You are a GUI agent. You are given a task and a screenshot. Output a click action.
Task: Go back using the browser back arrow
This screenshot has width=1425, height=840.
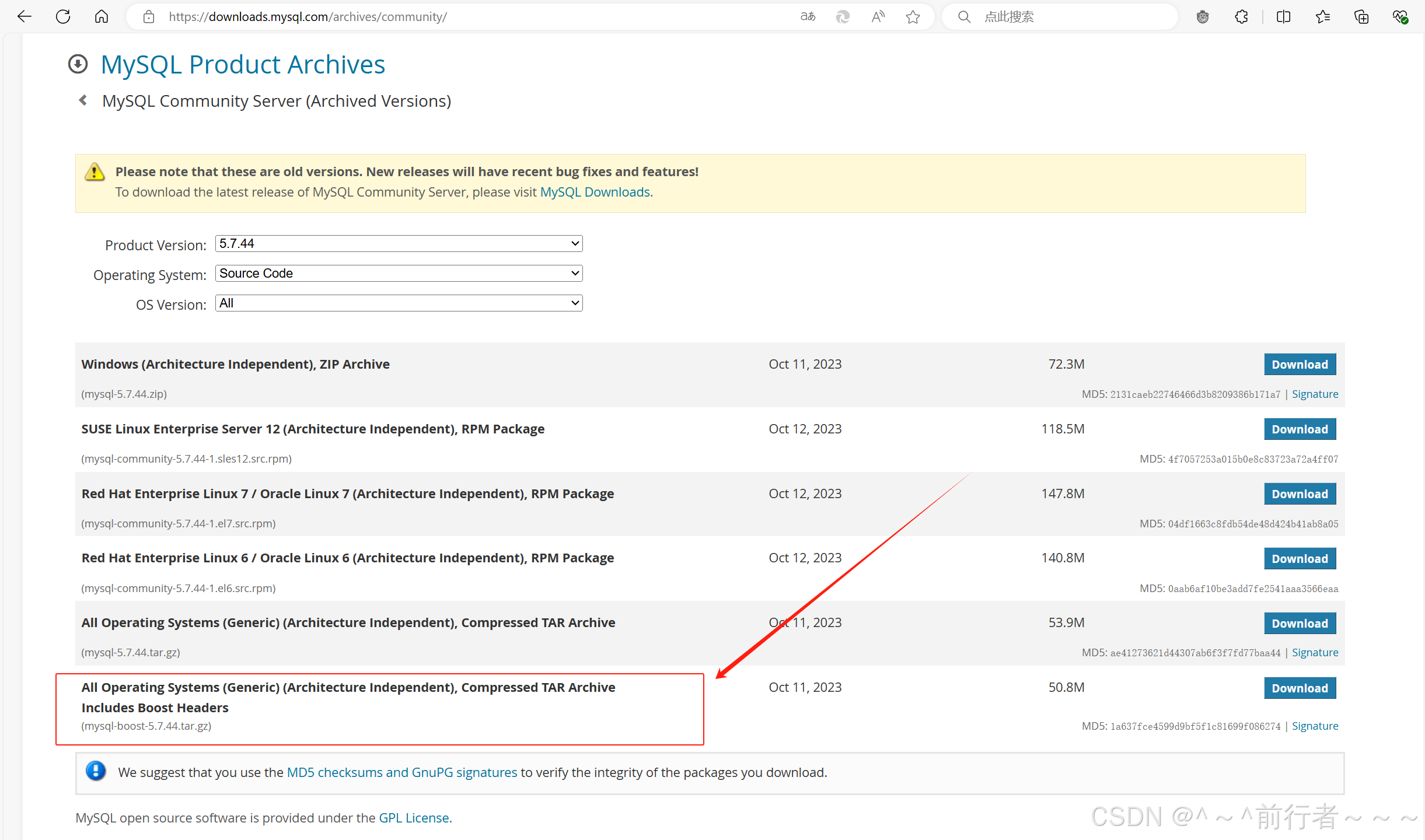point(25,16)
